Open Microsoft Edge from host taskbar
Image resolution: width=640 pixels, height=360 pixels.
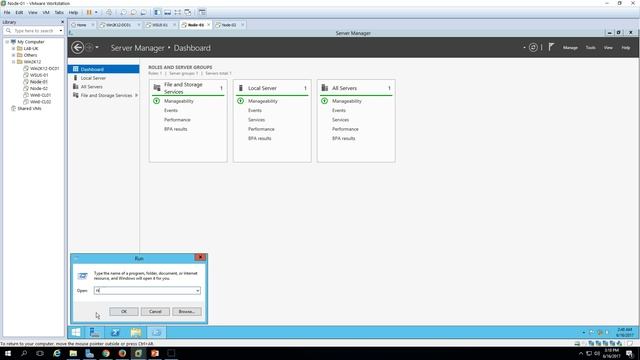(x=57, y=353)
